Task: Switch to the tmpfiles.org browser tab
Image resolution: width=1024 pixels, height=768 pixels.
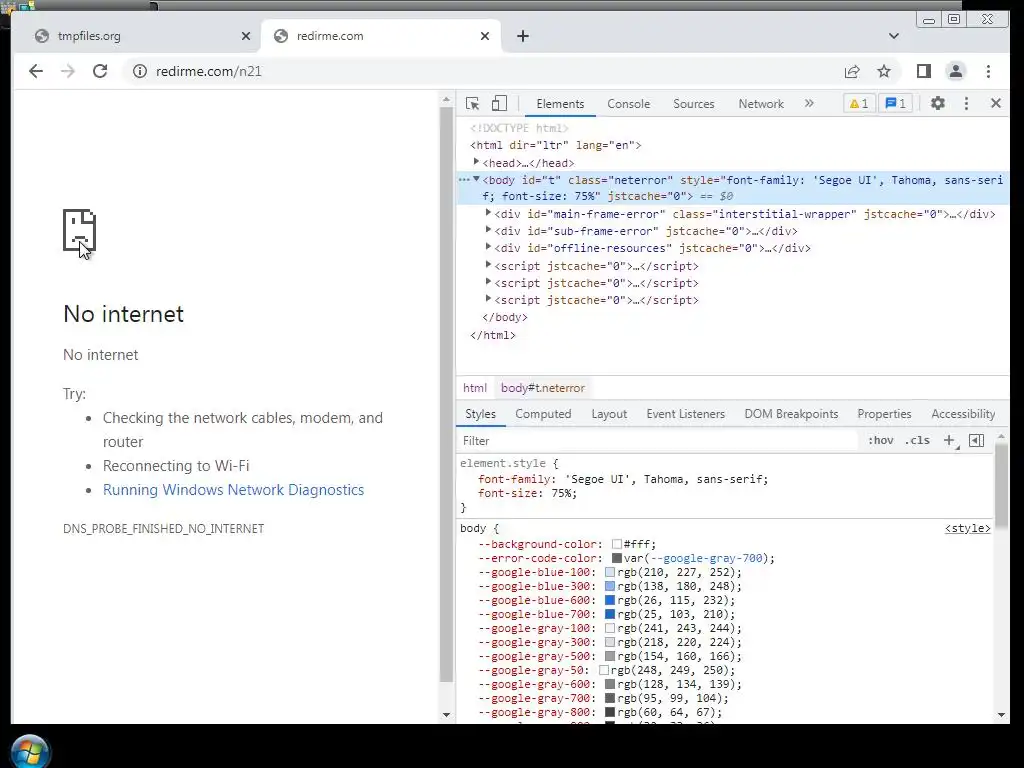Action: pyautogui.click(x=140, y=36)
